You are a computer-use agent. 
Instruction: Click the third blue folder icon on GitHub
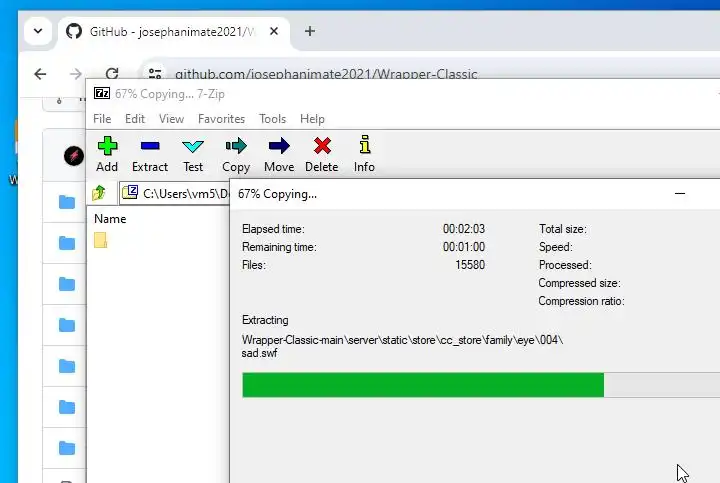67,284
